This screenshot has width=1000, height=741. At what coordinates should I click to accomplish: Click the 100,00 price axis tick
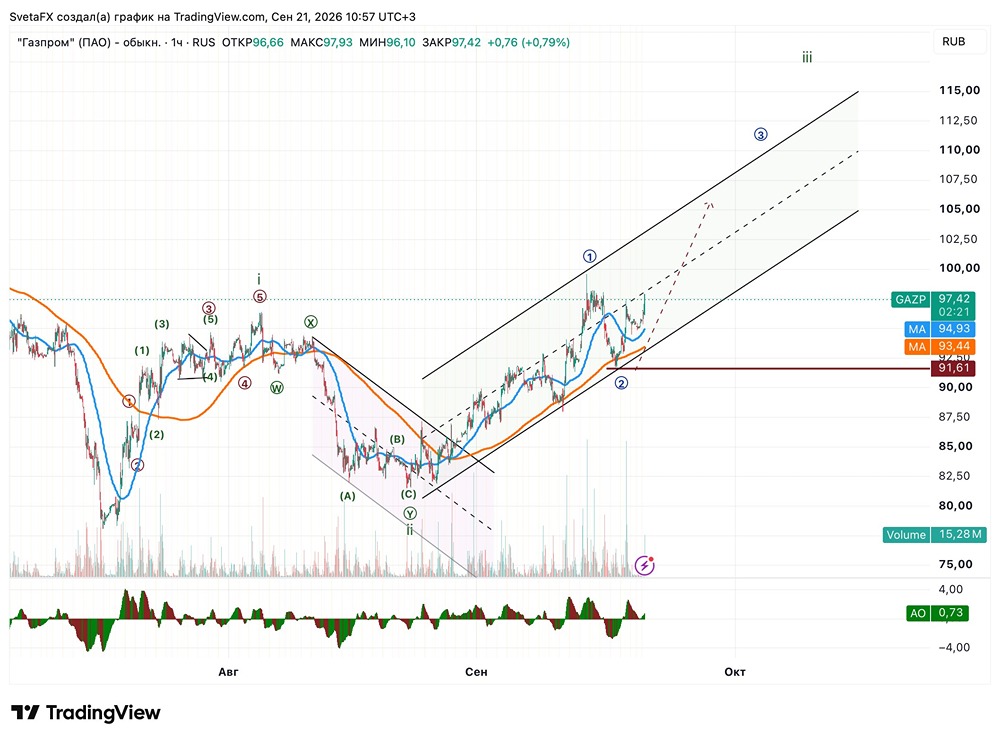click(x=959, y=268)
